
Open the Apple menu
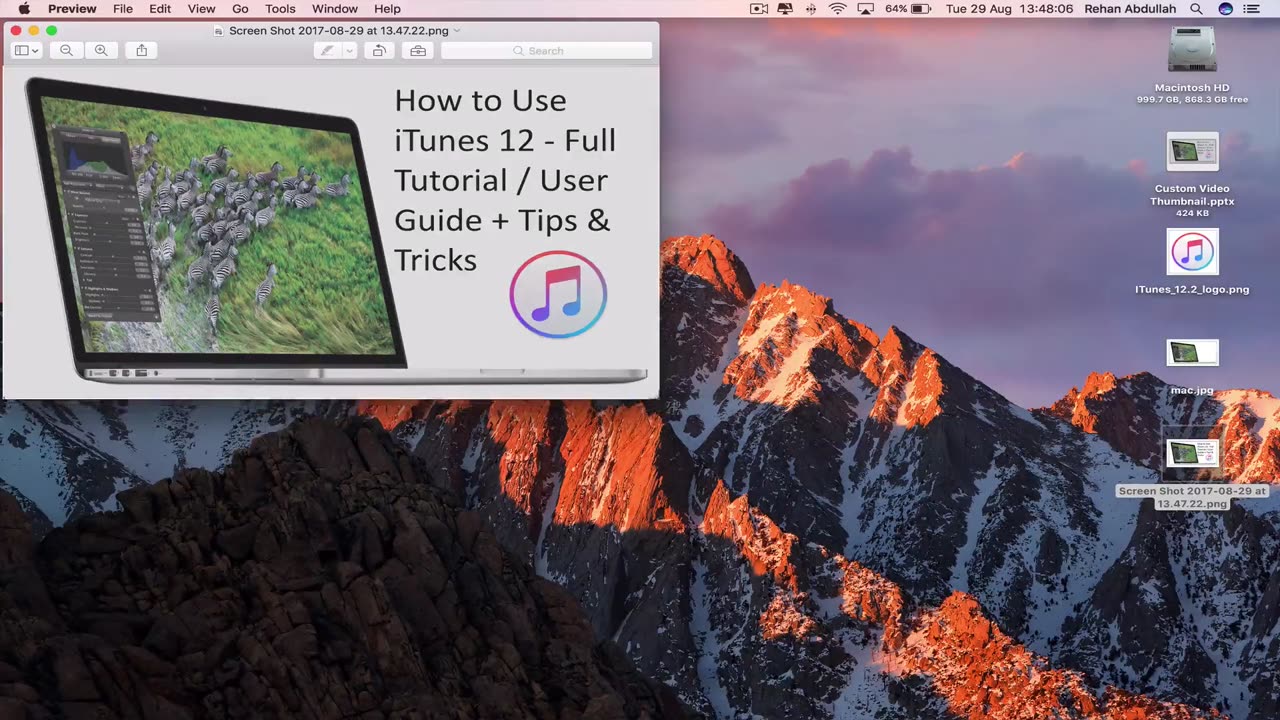point(24,9)
